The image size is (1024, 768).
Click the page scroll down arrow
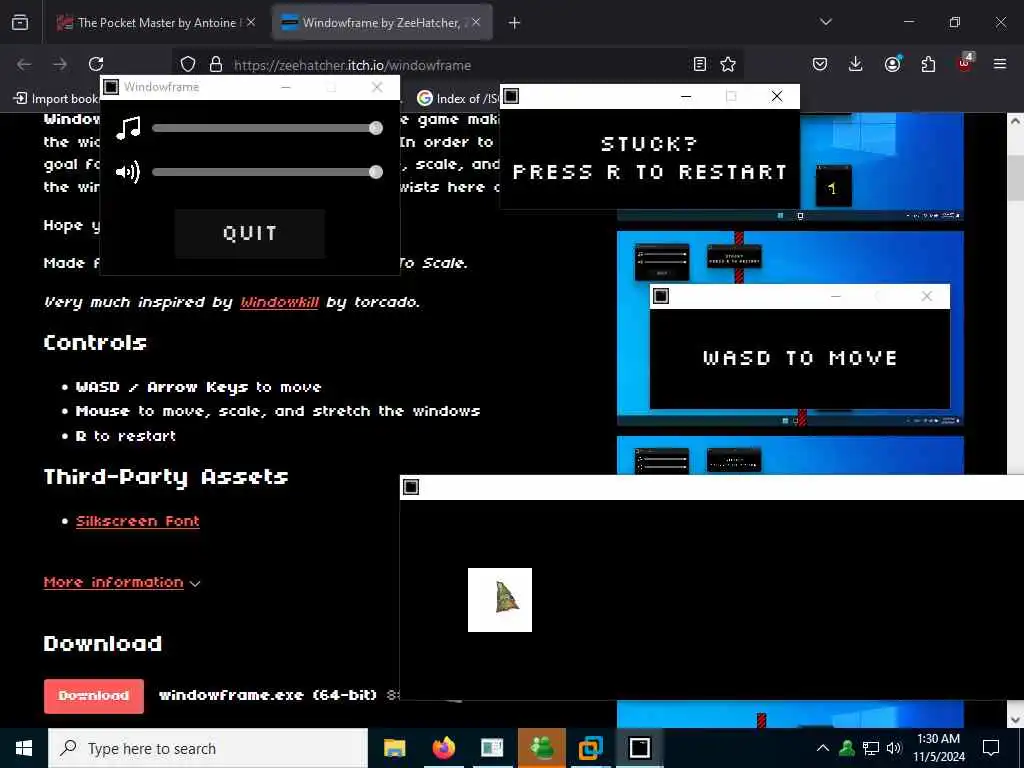pos(1015,719)
